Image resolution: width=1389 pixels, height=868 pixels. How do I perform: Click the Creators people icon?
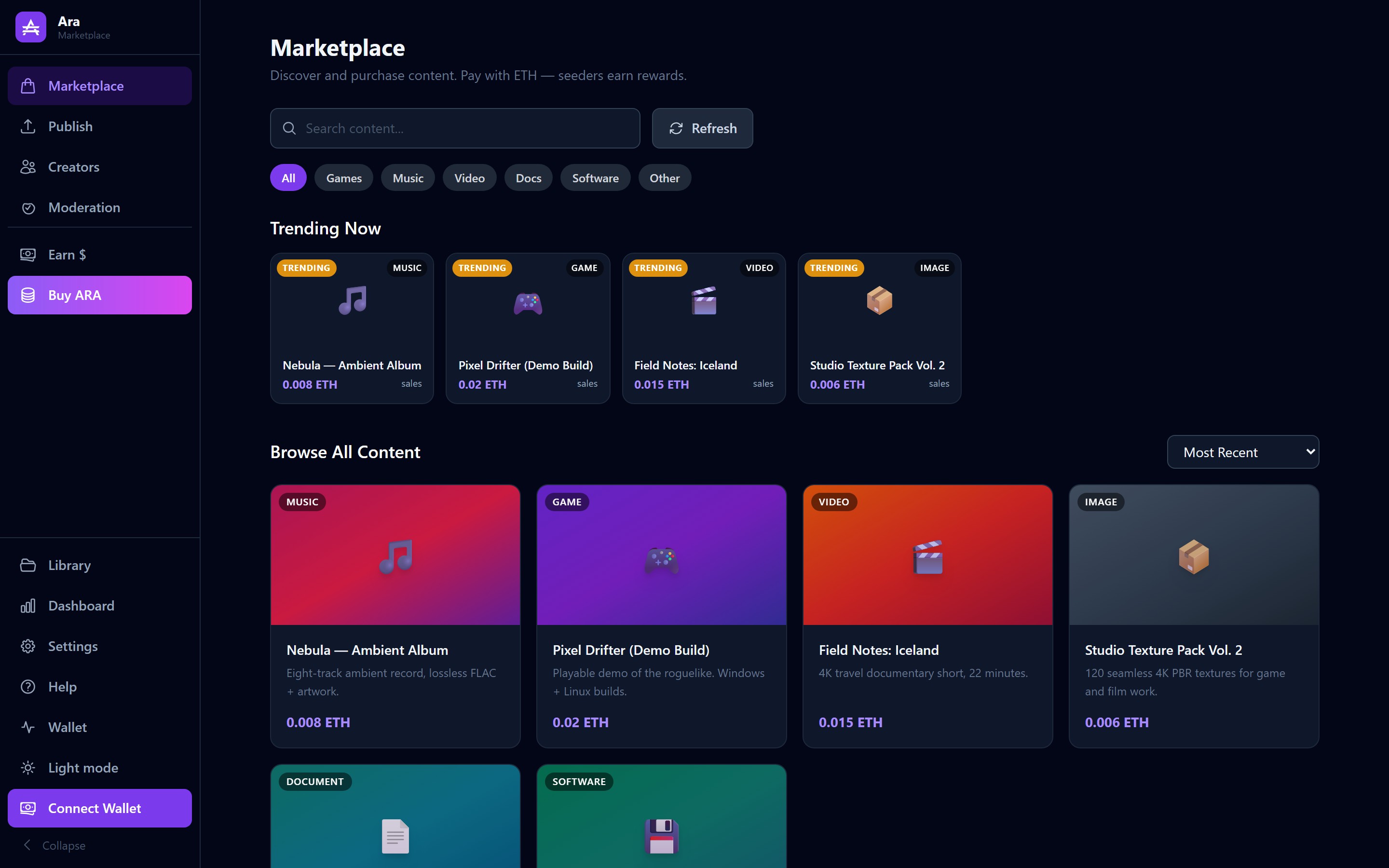tap(28, 167)
